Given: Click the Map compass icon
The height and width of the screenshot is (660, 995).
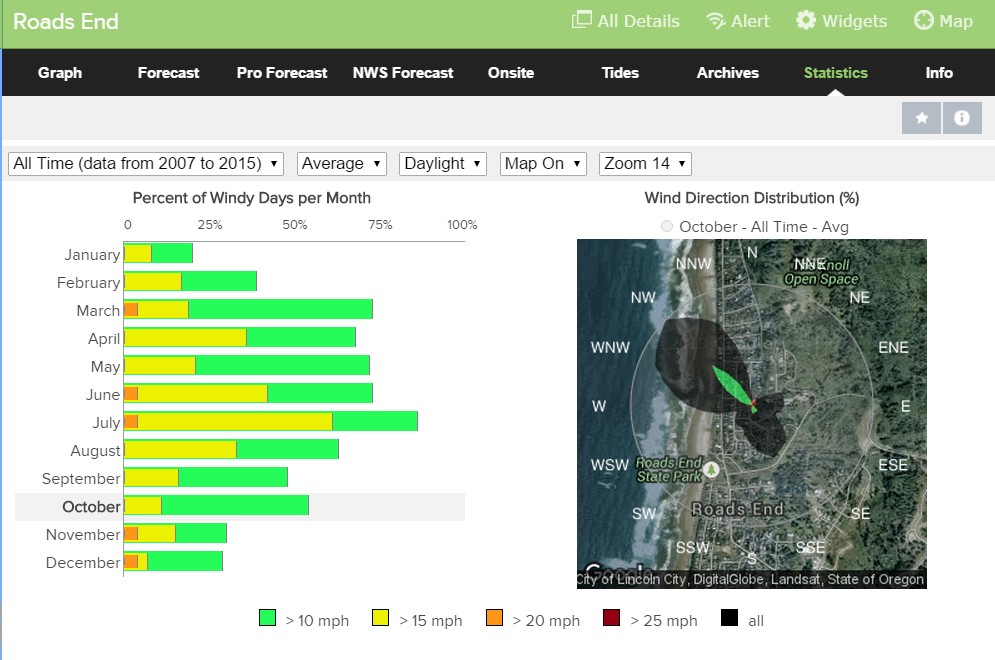Looking at the screenshot, I should [924, 21].
